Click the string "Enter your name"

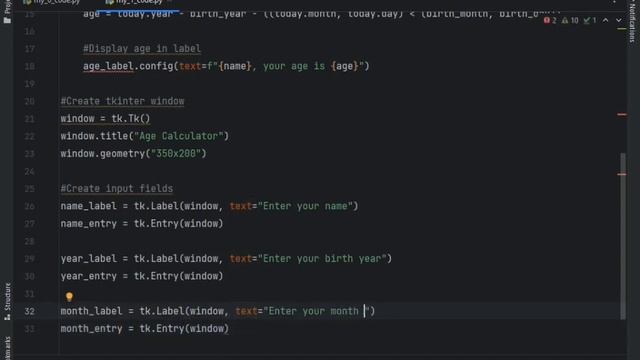click(x=305, y=206)
